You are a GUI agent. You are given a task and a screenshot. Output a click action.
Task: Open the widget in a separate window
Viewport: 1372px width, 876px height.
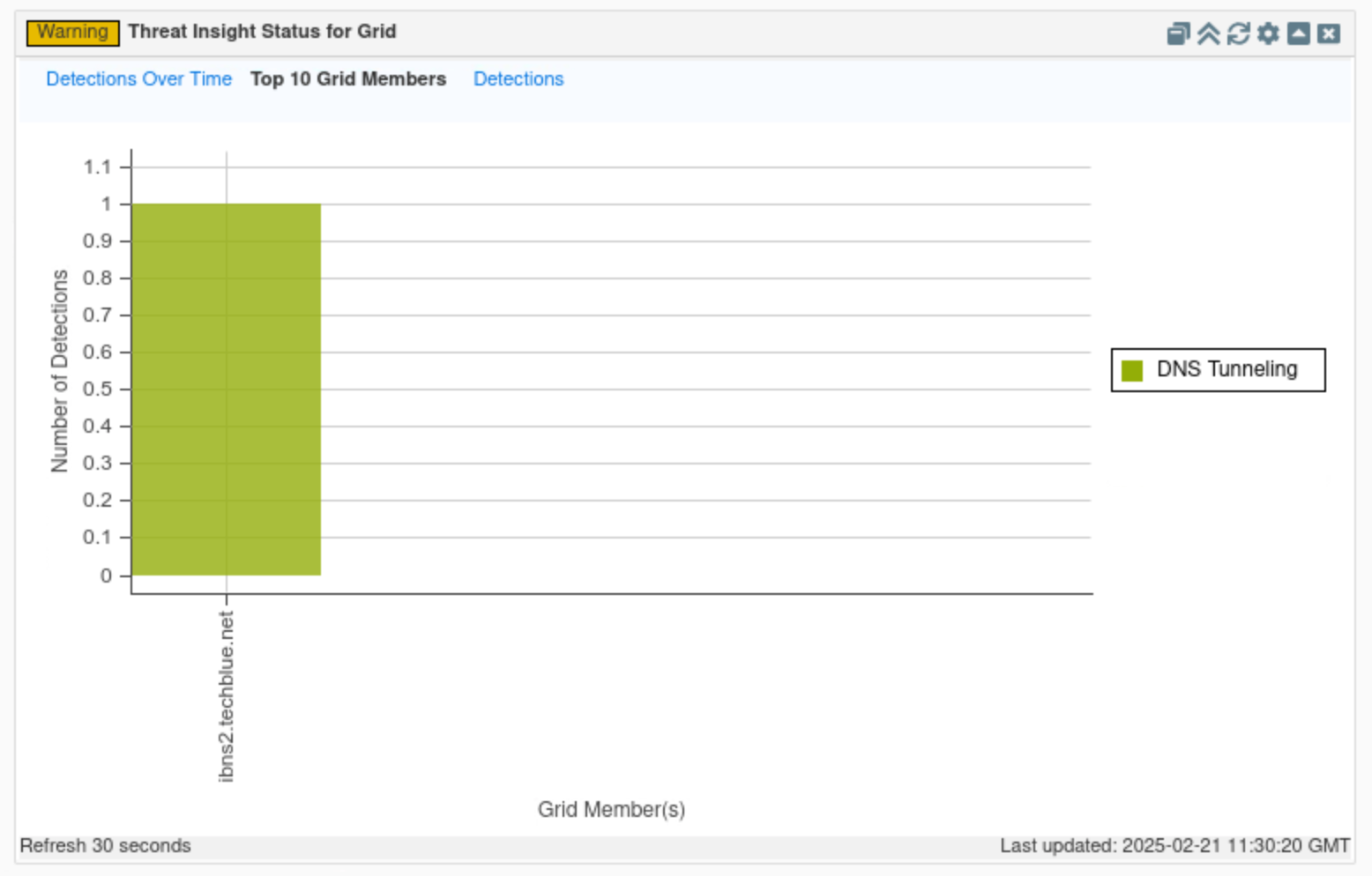(1177, 33)
